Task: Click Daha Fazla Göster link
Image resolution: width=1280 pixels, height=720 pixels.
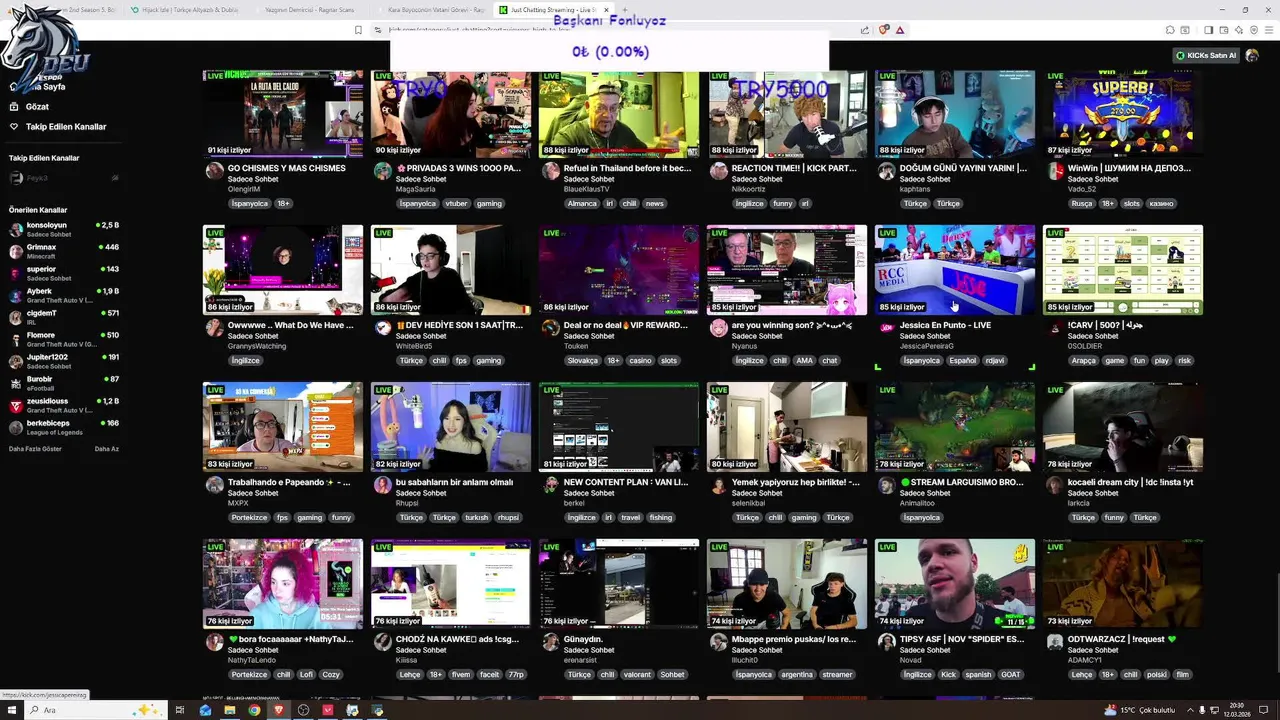Action: (x=35, y=449)
